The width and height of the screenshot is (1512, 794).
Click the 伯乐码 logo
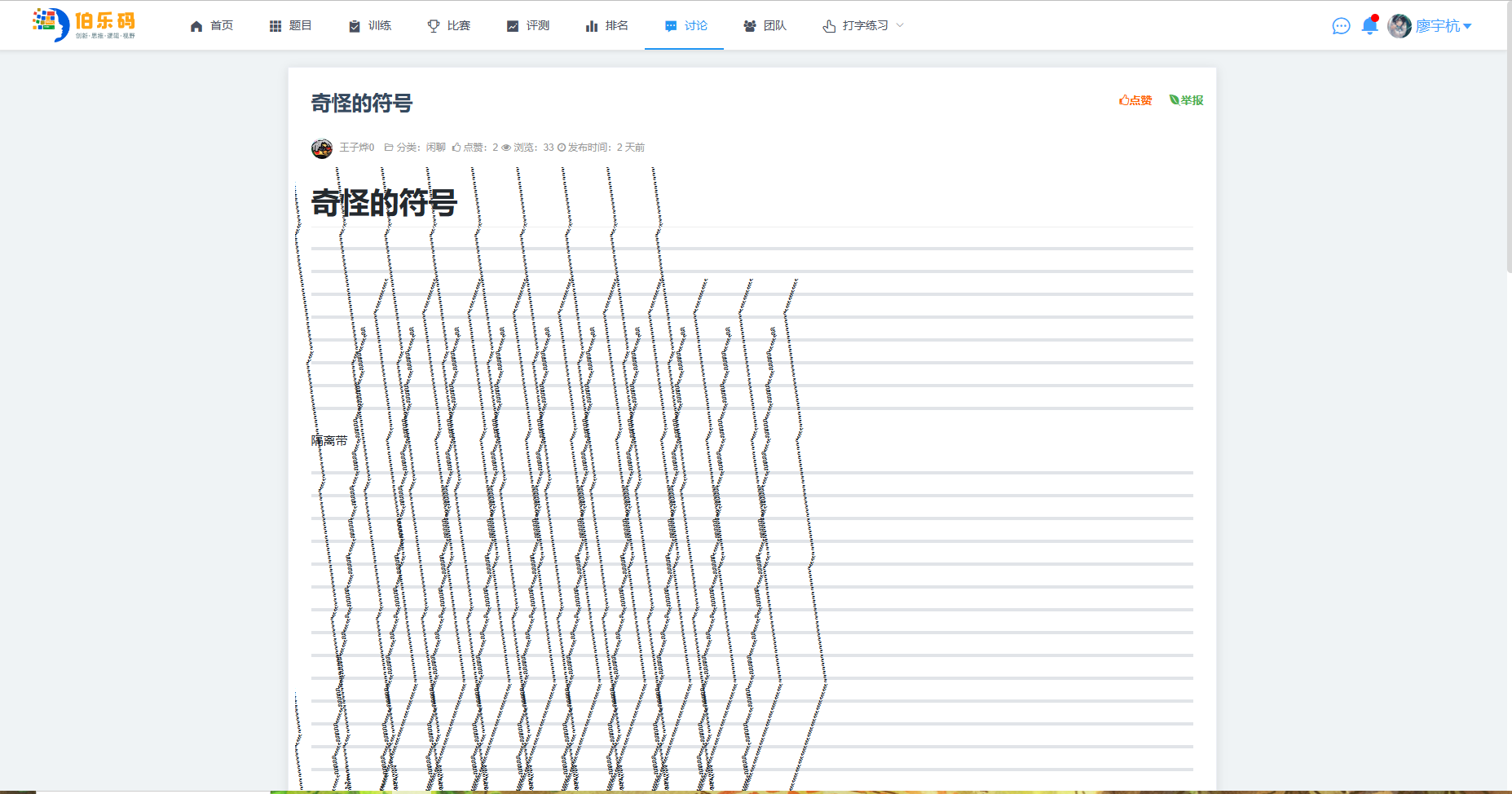click(x=84, y=24)
